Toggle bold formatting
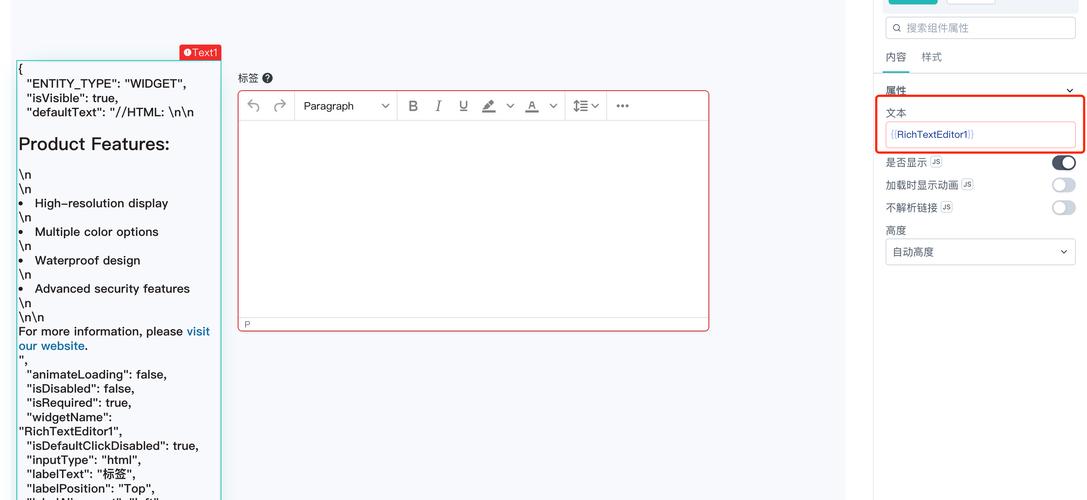Viewport: 1087px width, 500px height. 413,106
